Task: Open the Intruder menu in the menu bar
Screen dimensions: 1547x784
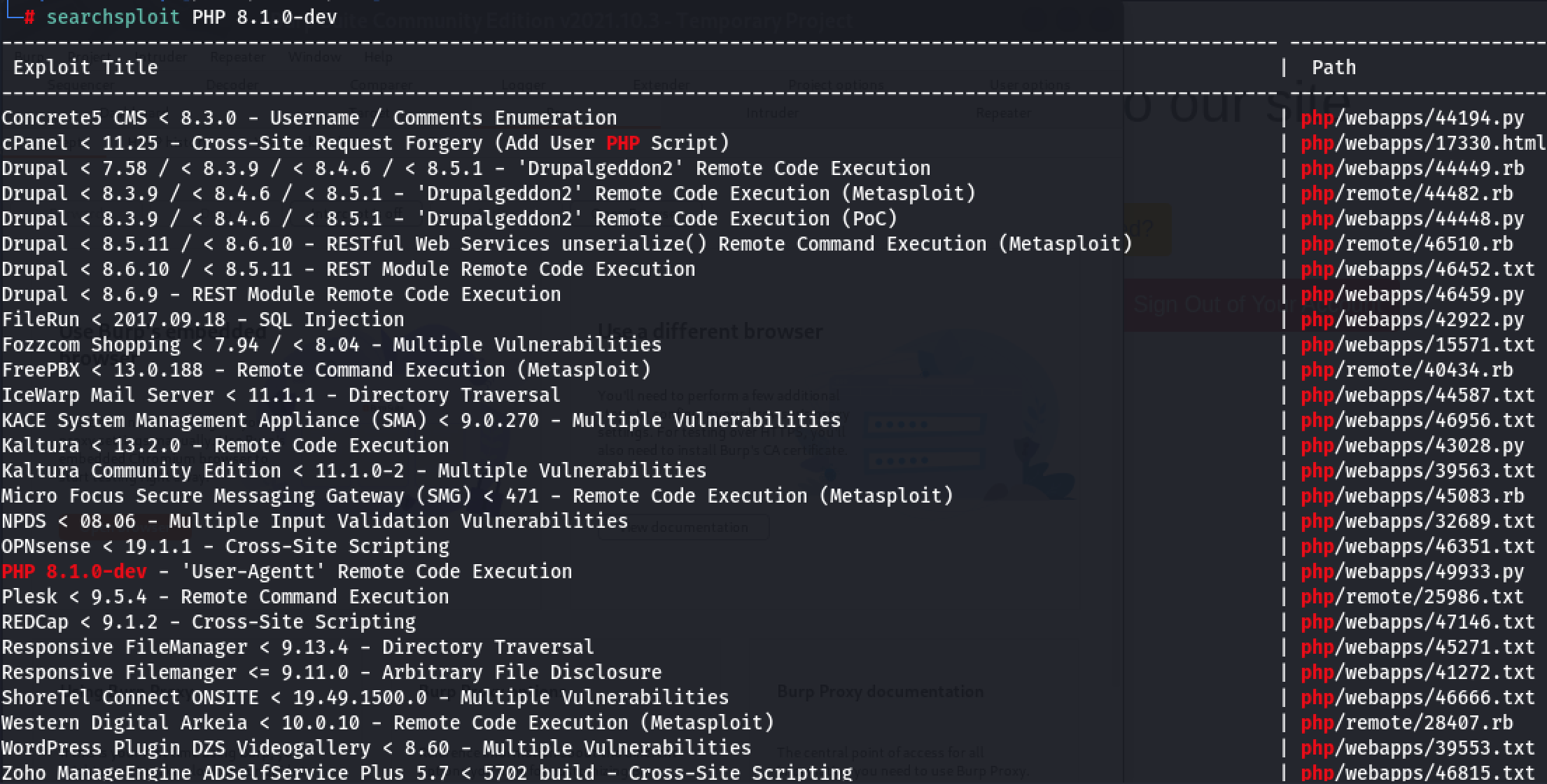Action: pyautogui.click(x=162, y=57)
